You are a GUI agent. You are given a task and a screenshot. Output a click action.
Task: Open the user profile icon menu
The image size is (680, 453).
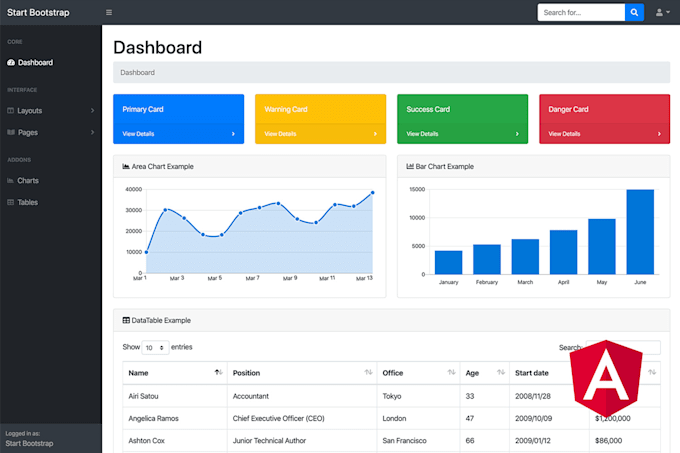(x=662, y=12)
